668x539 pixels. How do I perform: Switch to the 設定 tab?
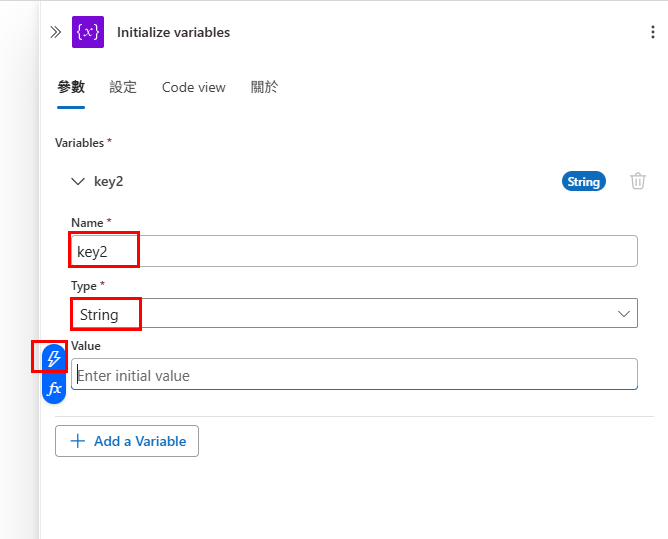tap(123, 87)
